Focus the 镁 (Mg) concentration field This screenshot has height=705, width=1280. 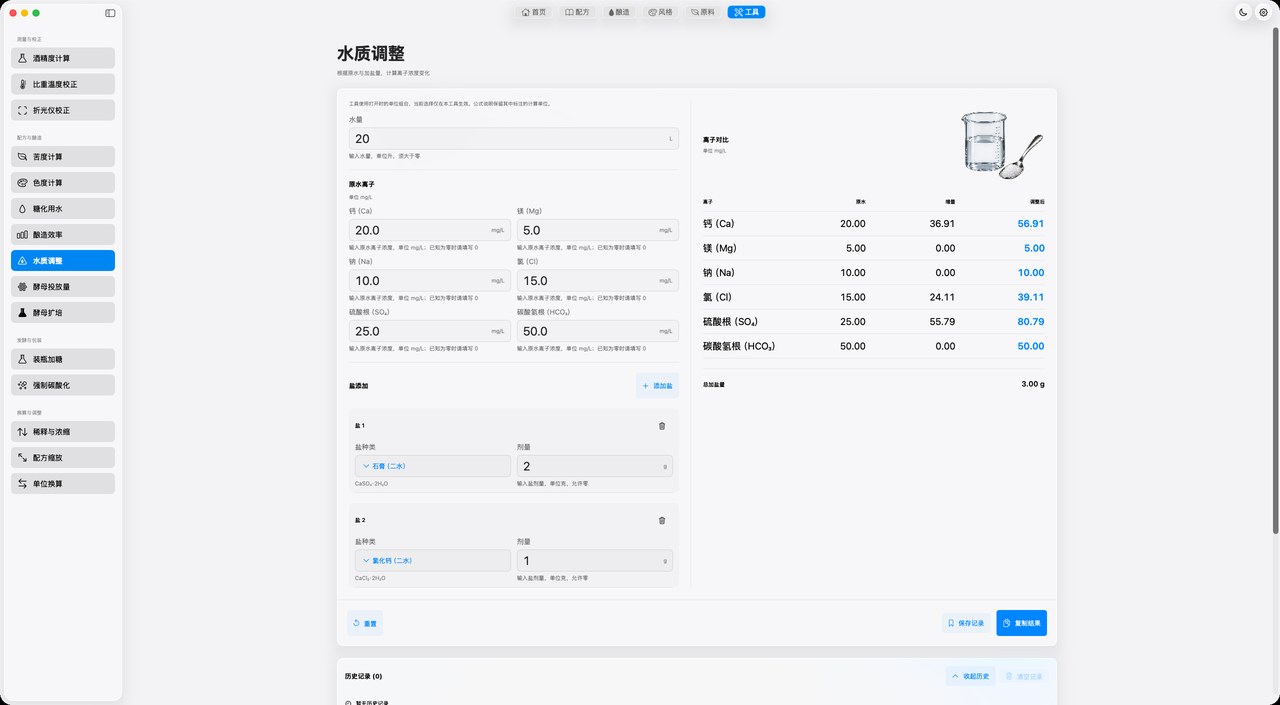pos(598,230)
